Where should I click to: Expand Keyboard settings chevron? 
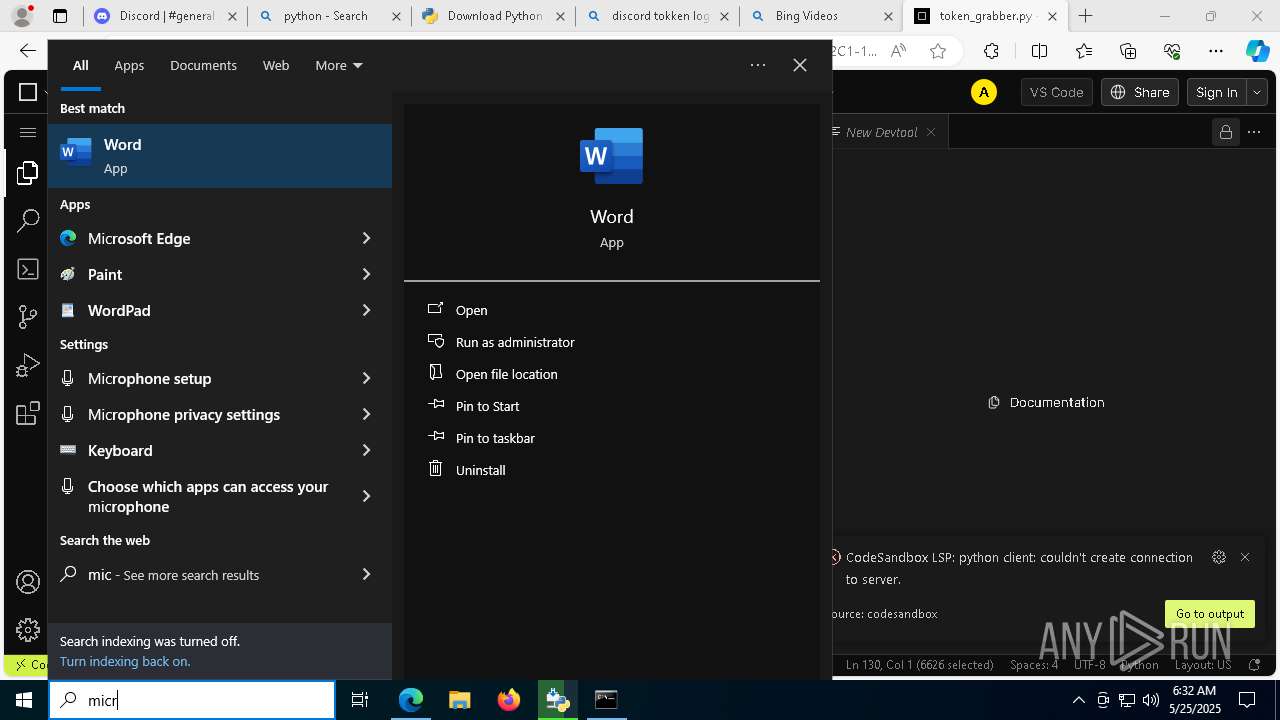tap(366, 450)
